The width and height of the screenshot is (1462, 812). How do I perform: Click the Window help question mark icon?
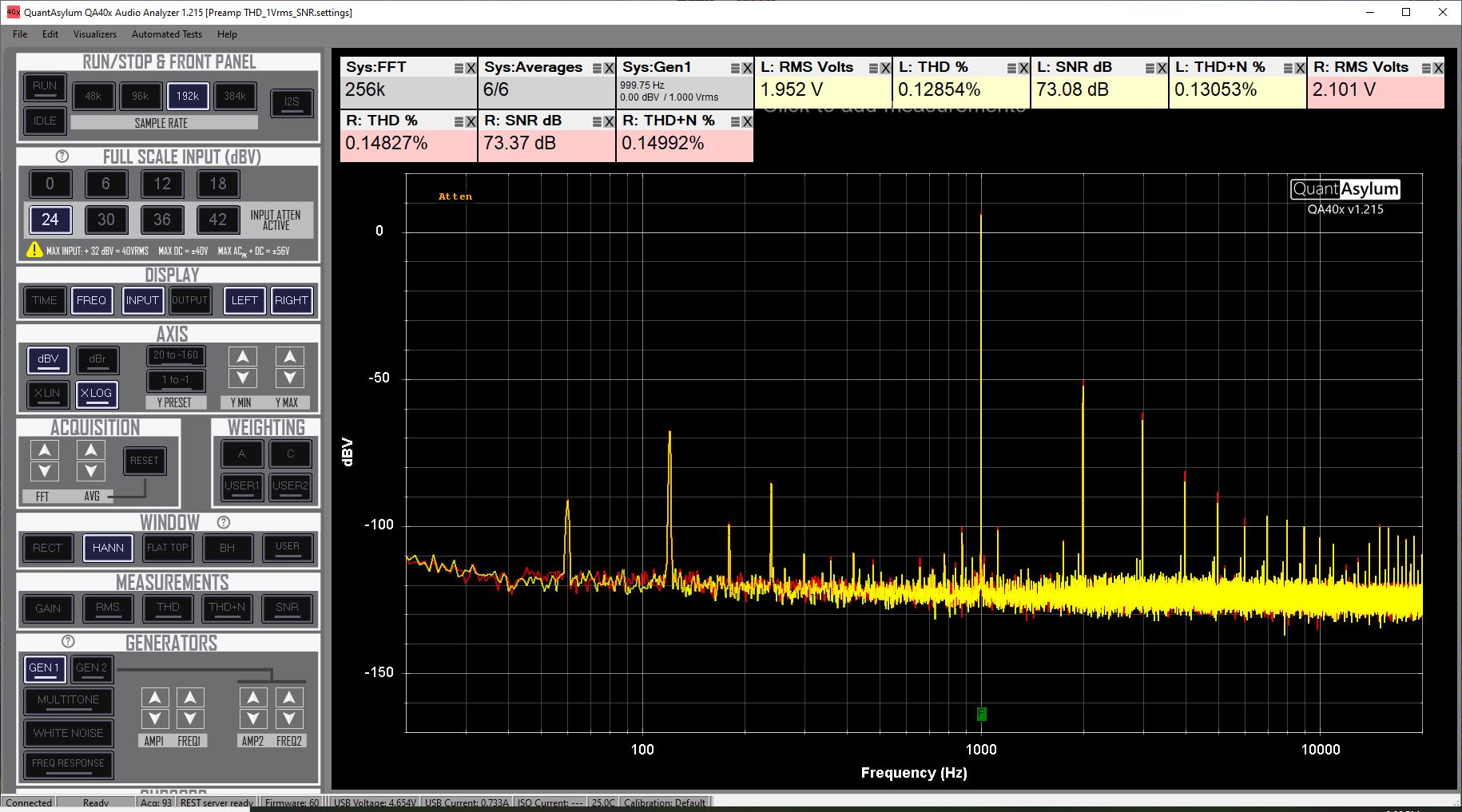click(224, 522)
